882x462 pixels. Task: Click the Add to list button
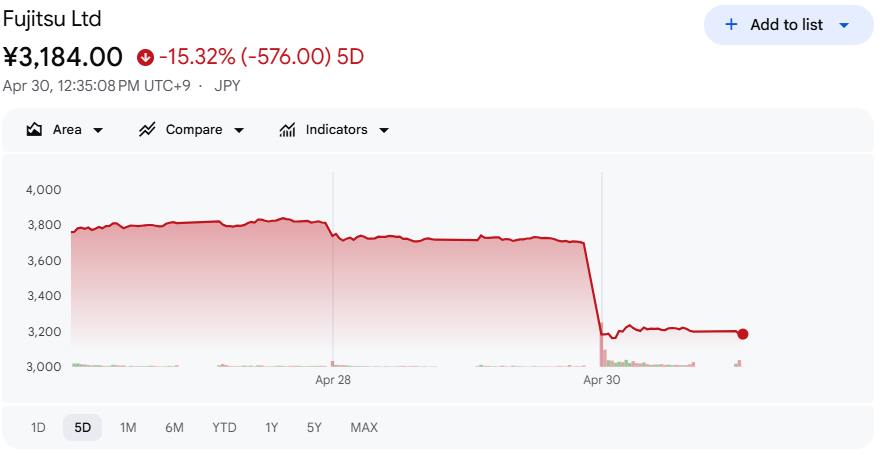point(788,25)
